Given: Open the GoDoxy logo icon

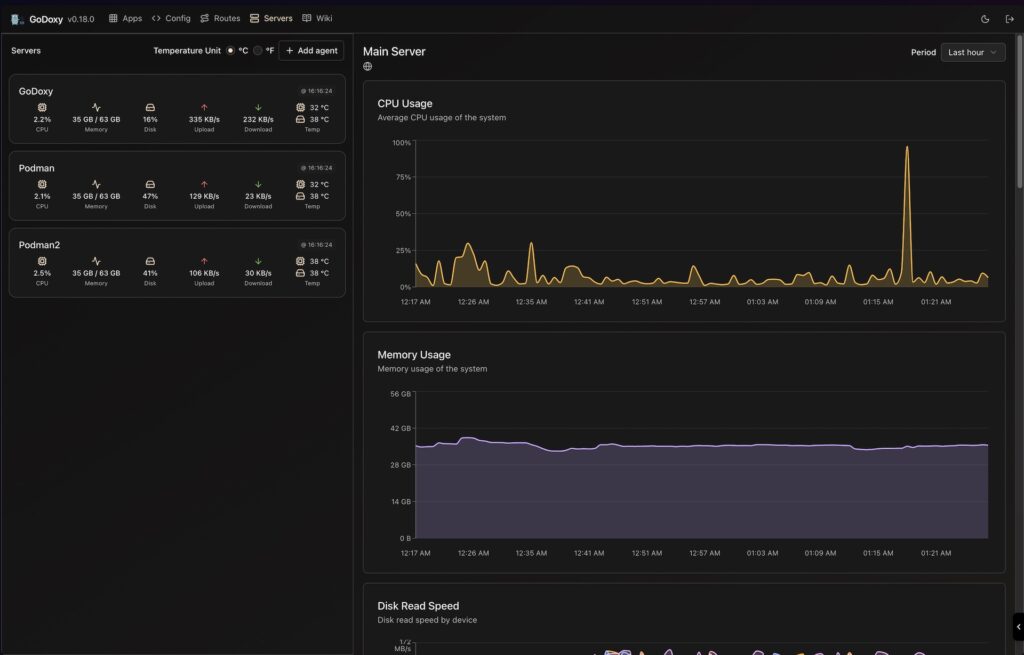Looking at the screenshot, I should [x=14, y=17].
